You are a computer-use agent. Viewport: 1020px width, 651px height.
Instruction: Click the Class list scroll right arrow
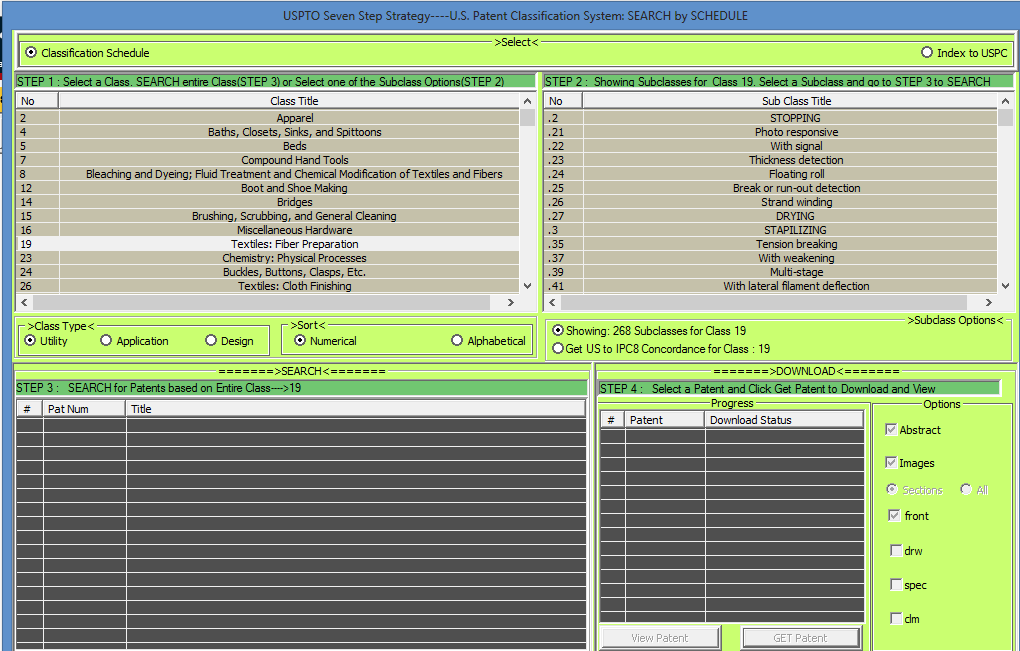511,302
